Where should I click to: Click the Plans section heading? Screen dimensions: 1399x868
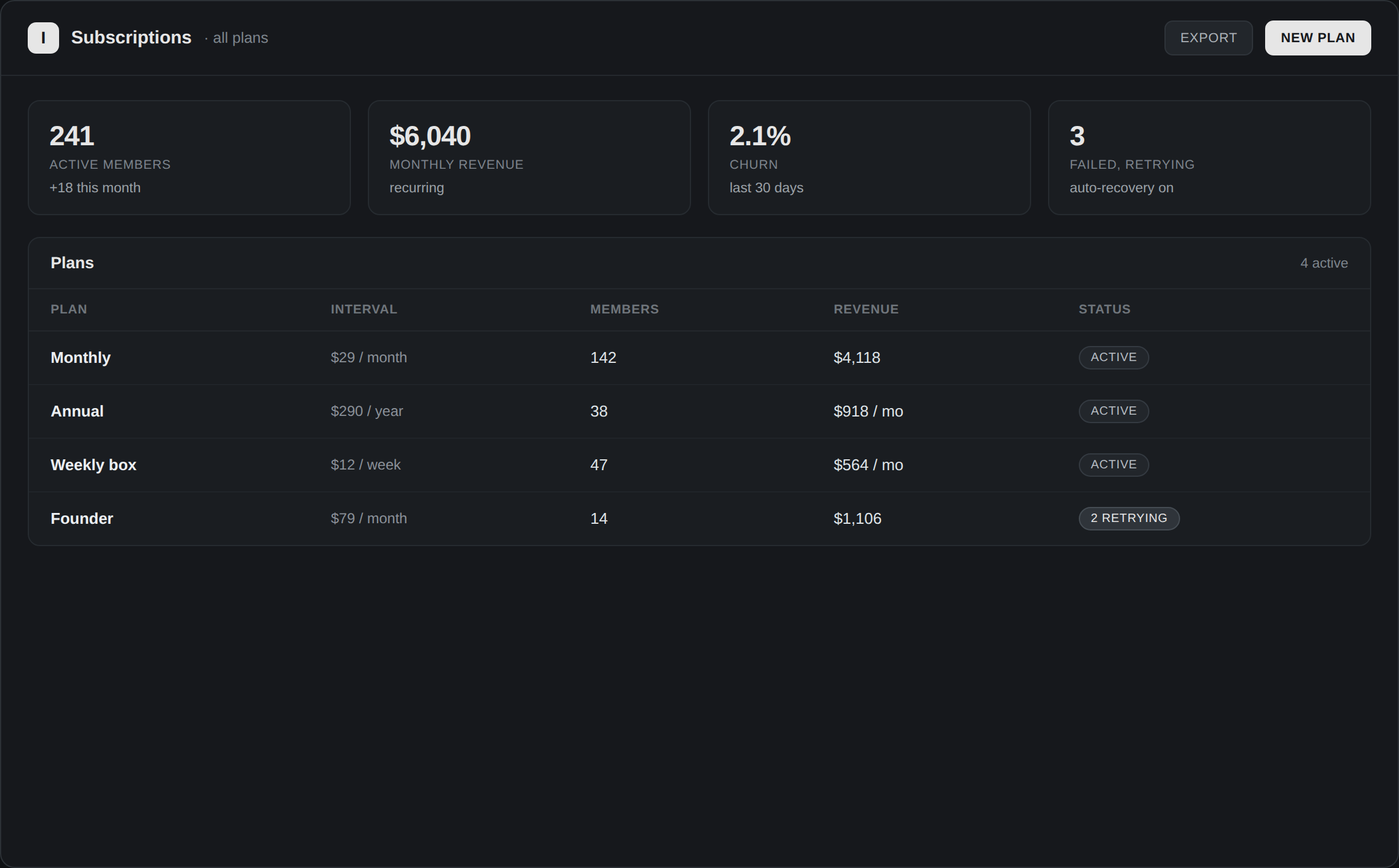72,263
